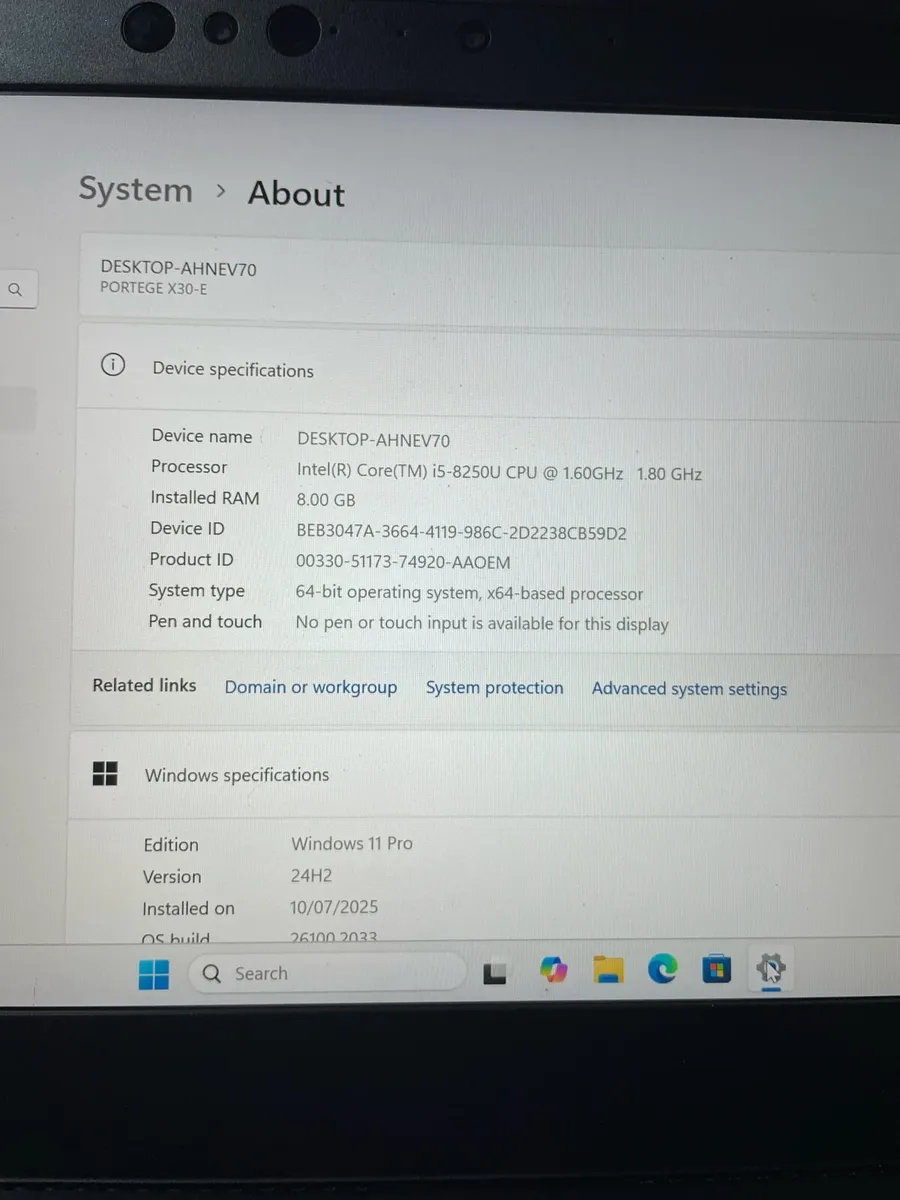
Task: Go back to the System breadcrumb
Action: point(136,190)
